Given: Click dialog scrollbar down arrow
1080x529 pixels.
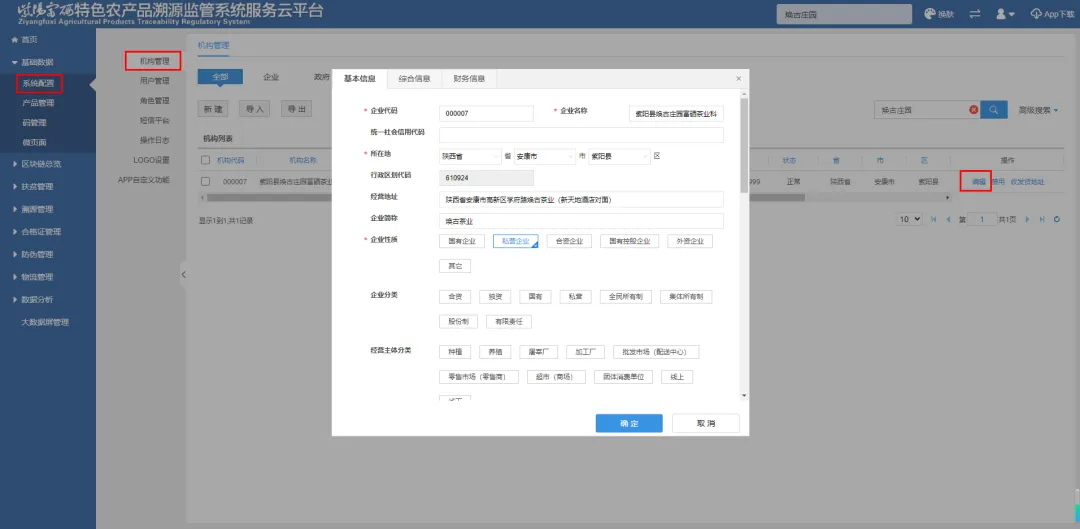Looking at the screenshot, I should (x=743, y=395).
